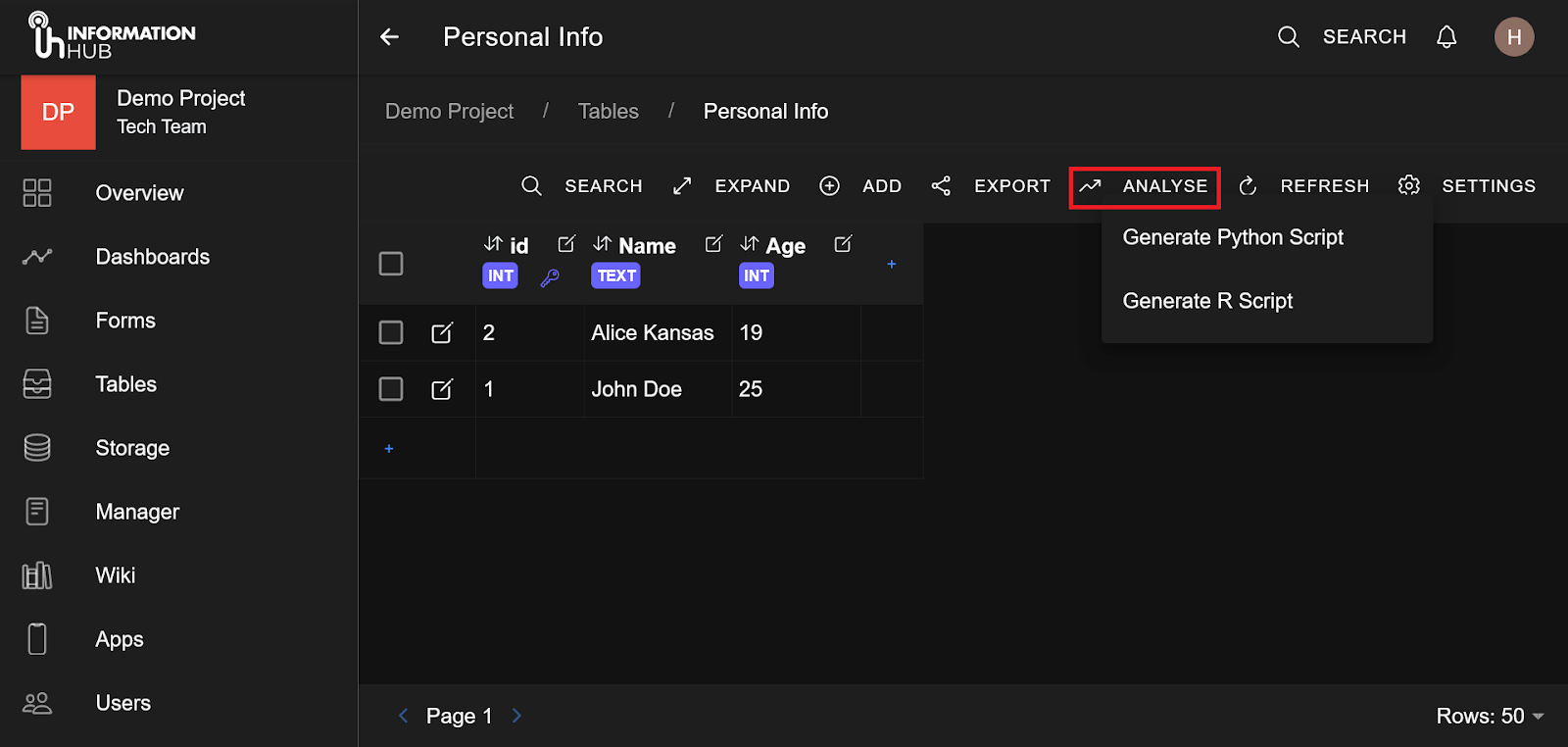Screen dimensions: 1568x747
Task: Choose Generate Python Script from the menu
Action: tap(1232, 237)
